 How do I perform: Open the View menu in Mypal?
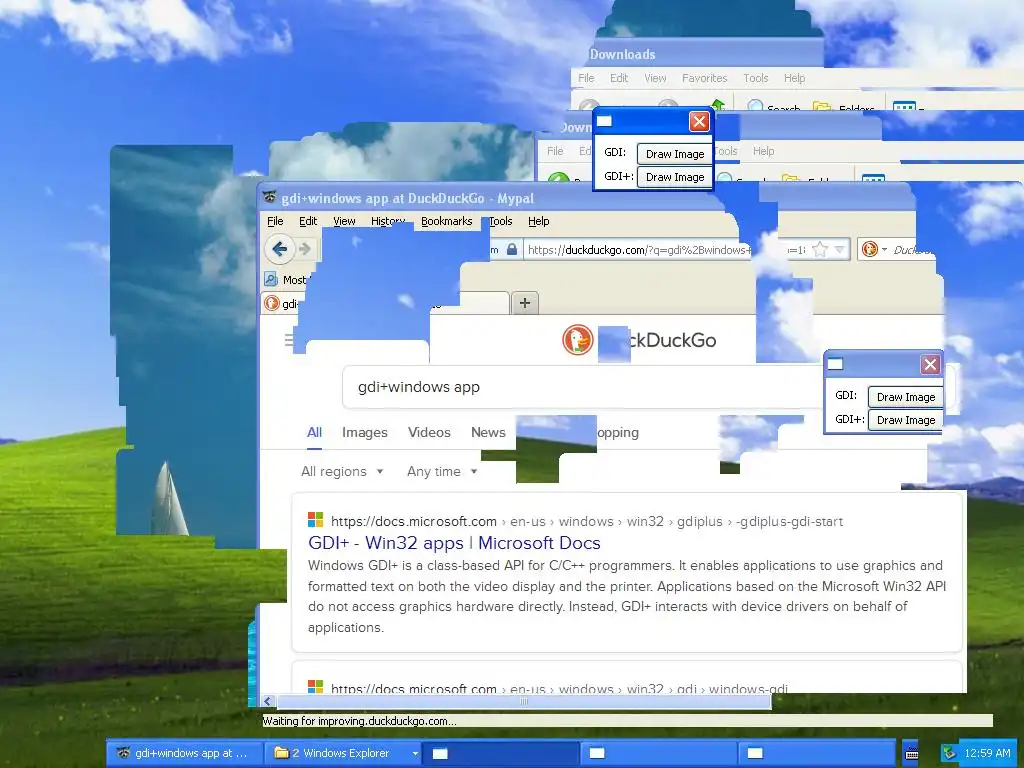click(x=344, y=221)
